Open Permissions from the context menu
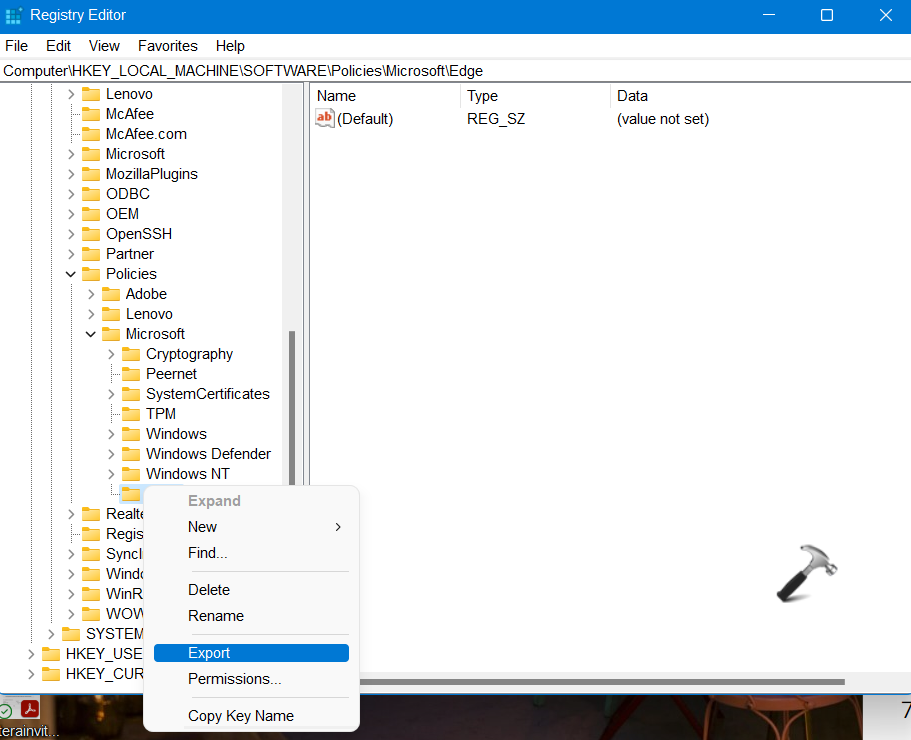The height and width of the screenshot is (740, 911). pos(234,678)
